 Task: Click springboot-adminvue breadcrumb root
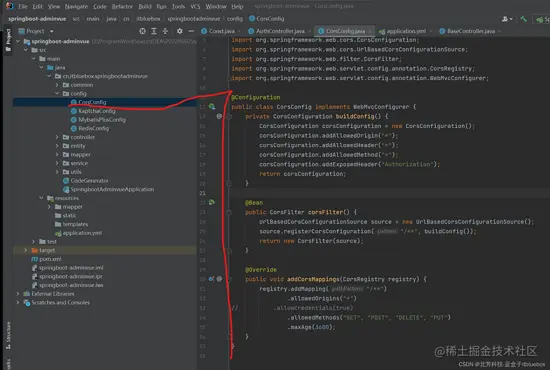[37, 19]
